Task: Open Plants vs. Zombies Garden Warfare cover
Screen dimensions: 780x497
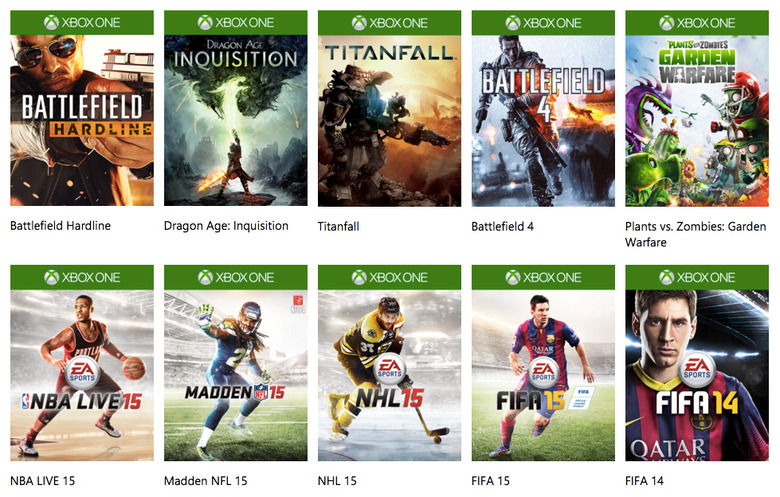Action: coord(697,108)
